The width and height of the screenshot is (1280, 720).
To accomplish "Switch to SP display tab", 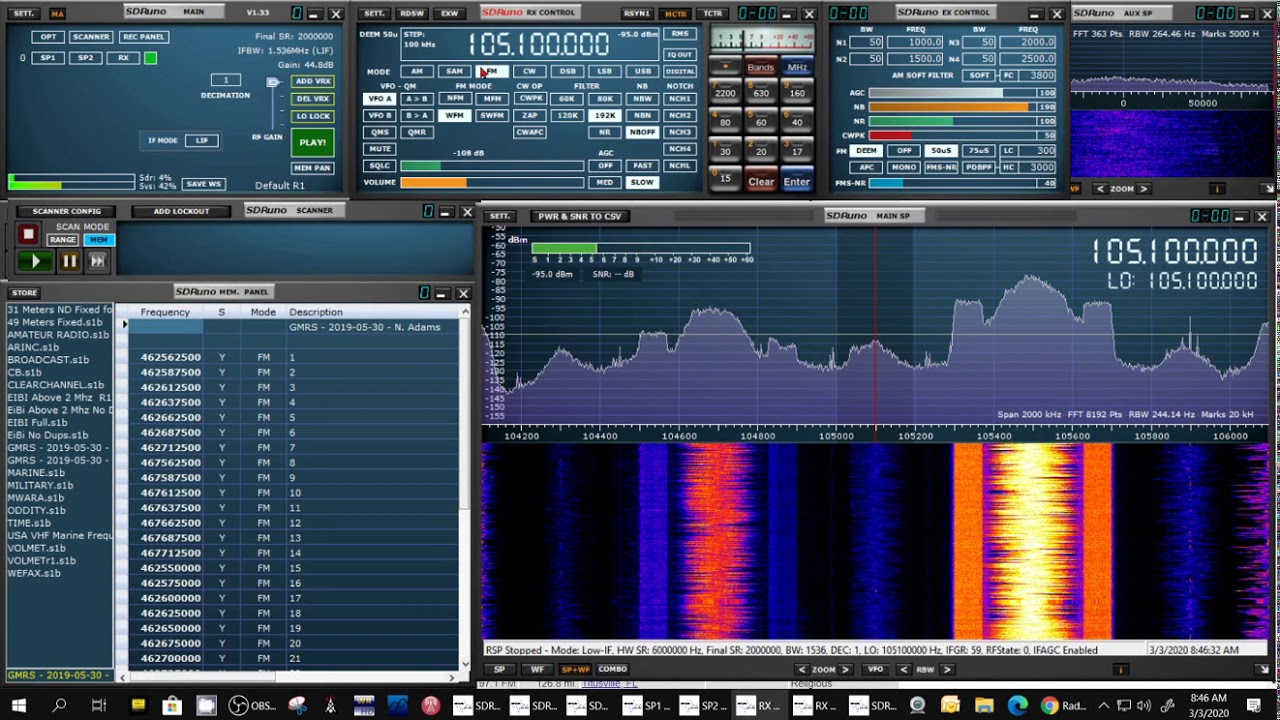I will coord(500,669).
